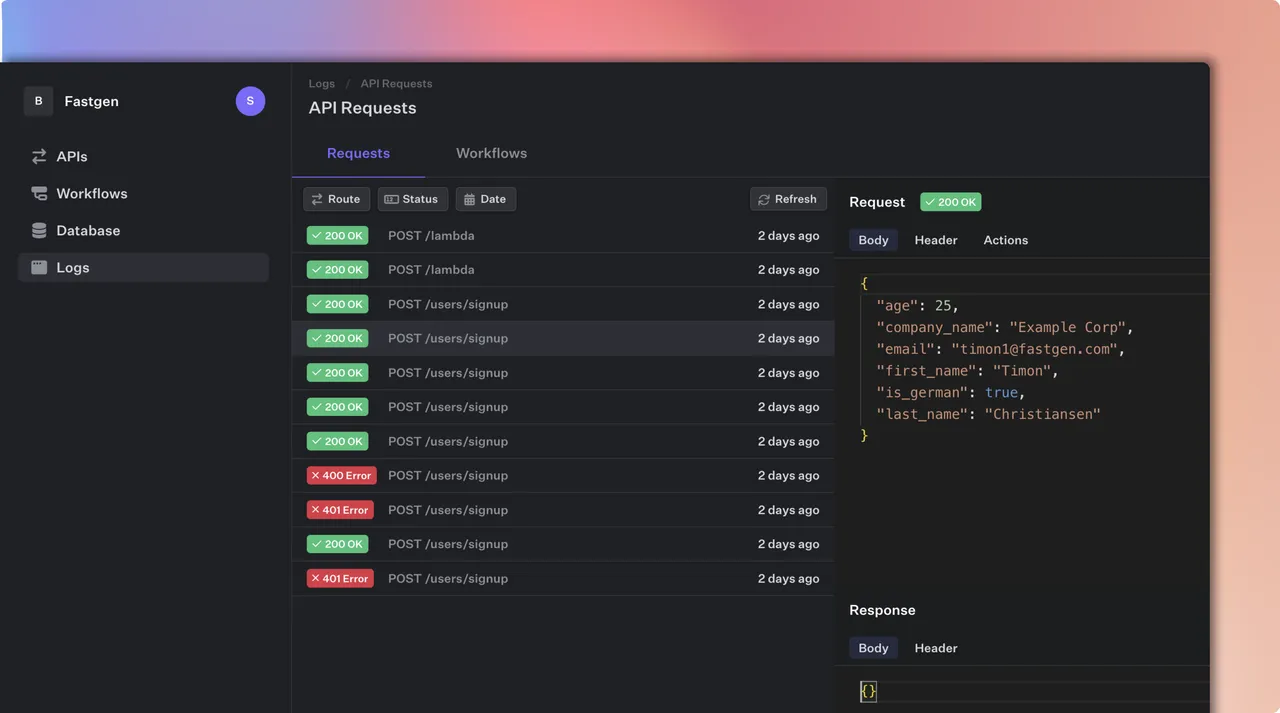
Task: Open the Date filter dropdown
Action: pyautogui.click(x=485, y=199)
